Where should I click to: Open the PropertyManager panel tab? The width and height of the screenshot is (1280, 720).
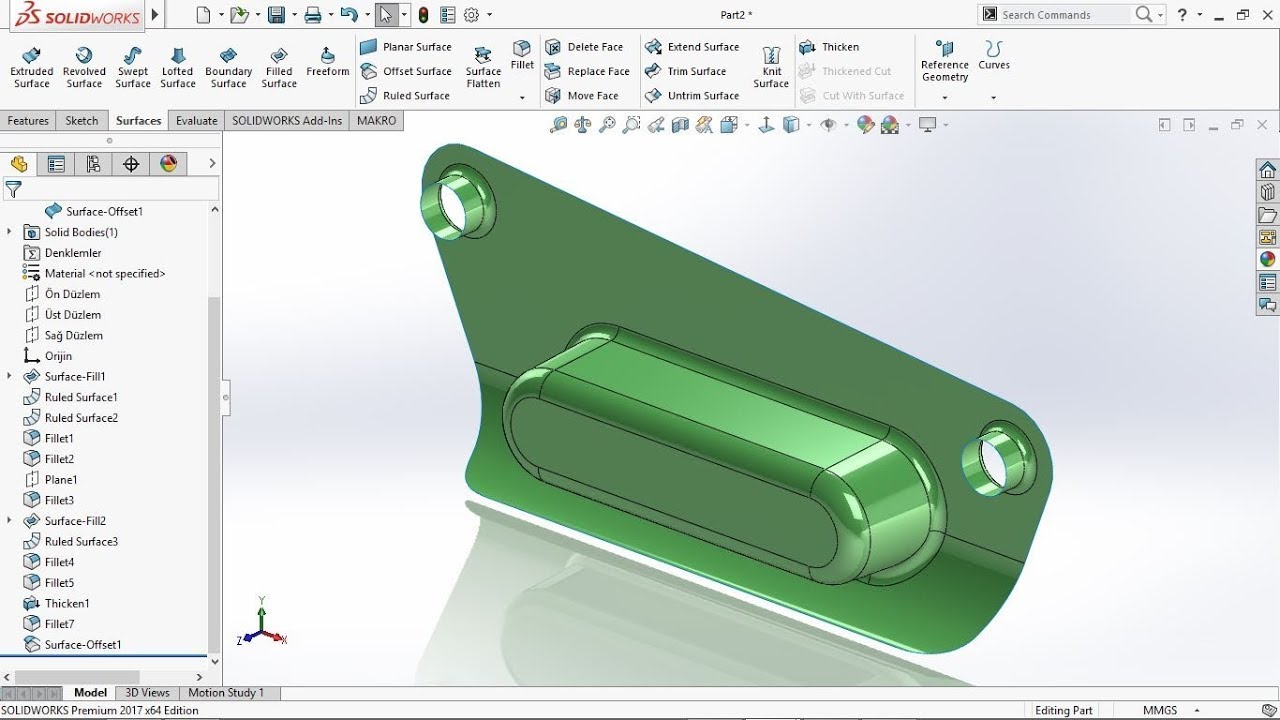[x=56, y=164]
